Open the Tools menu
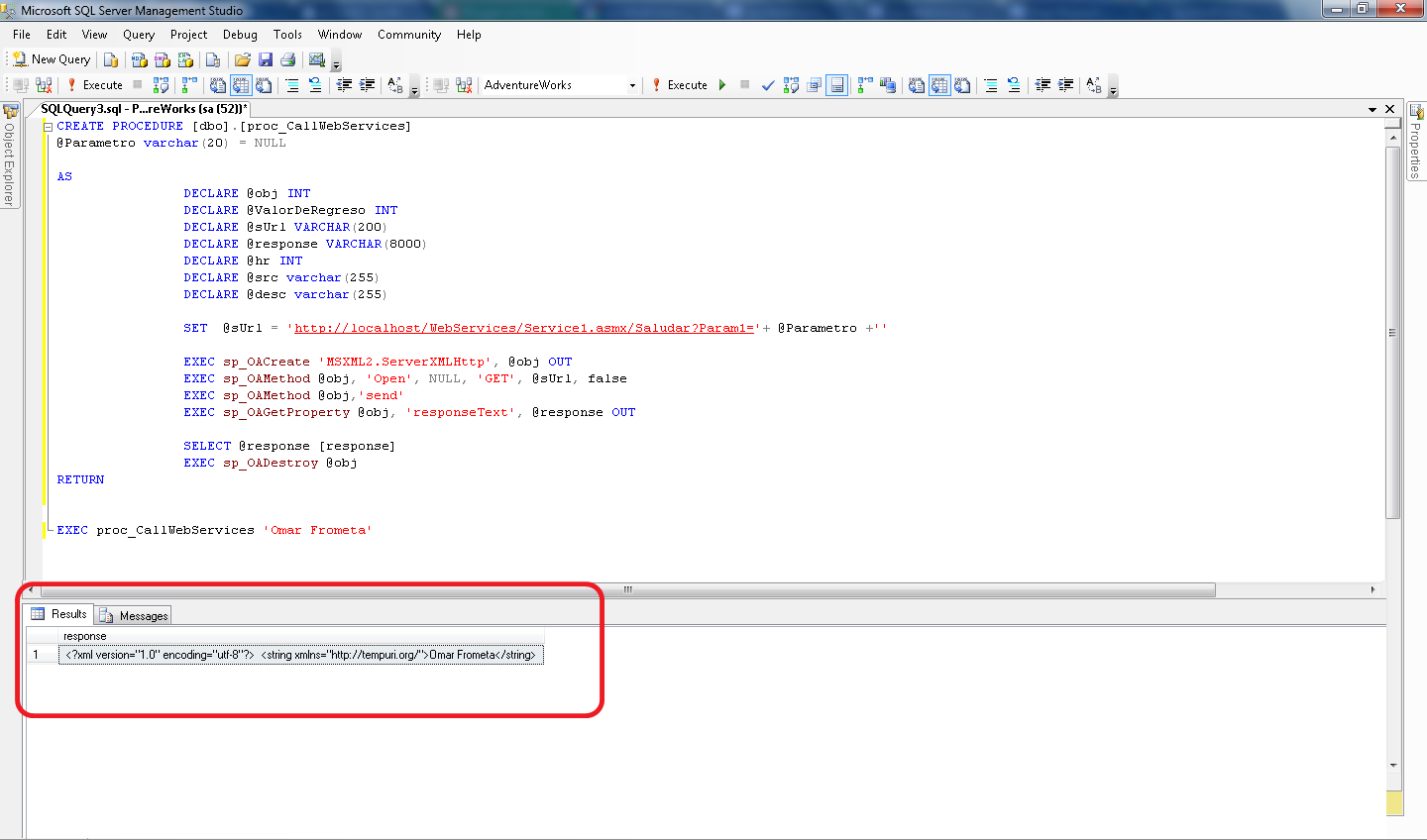 [x=287, y=35]
